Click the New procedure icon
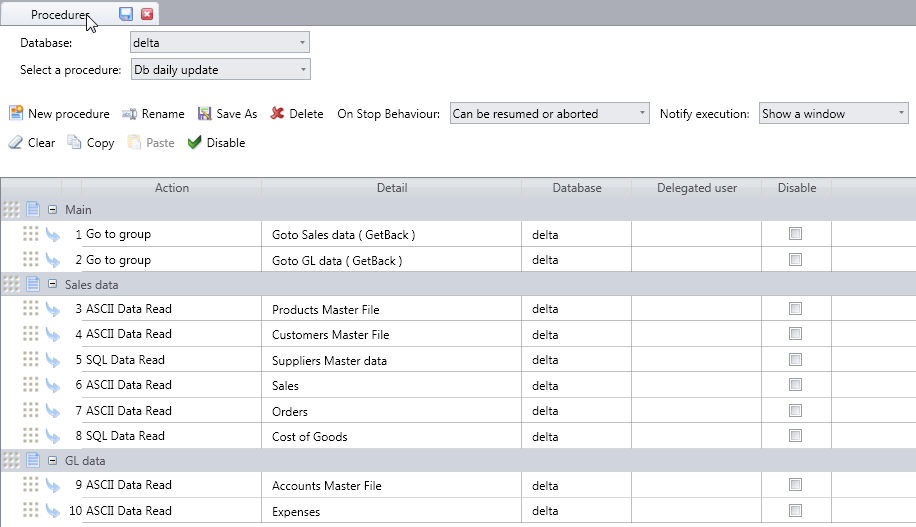The height and width of the screenshot is (527, 916). point(16,114)
